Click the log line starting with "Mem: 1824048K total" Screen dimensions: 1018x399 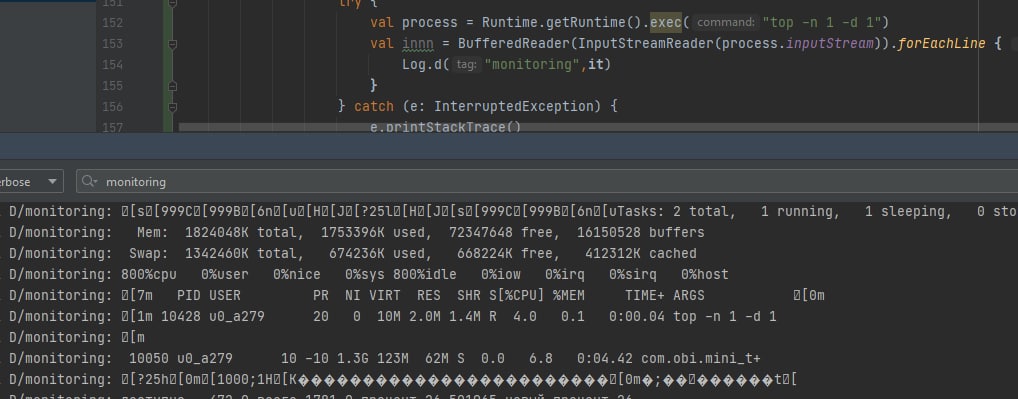coord(356,232)
